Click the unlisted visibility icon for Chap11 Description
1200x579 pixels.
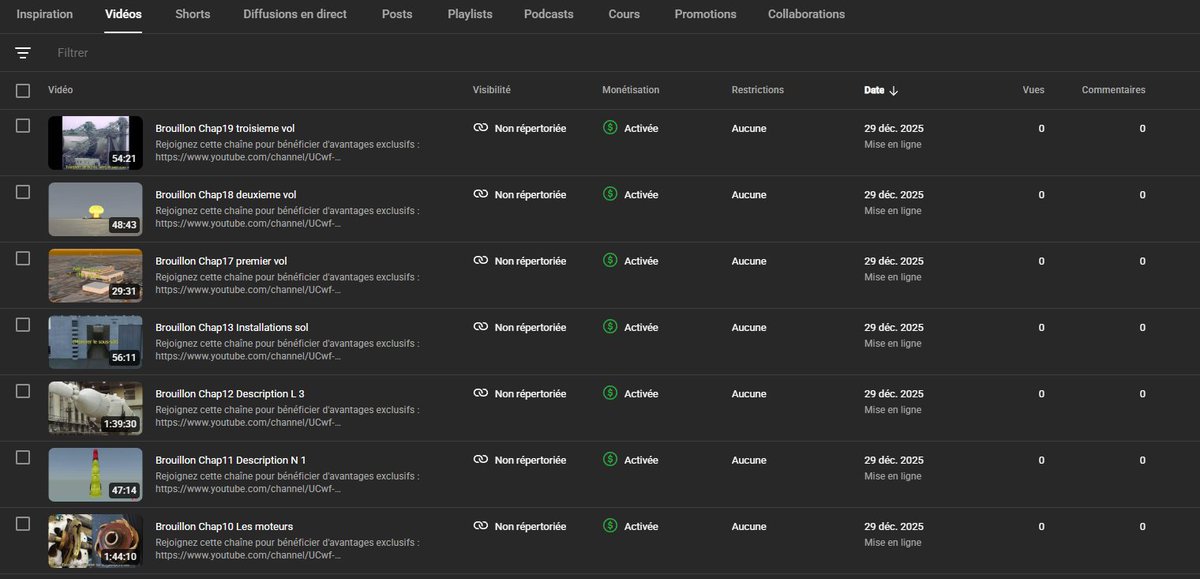tap(481, 460)
